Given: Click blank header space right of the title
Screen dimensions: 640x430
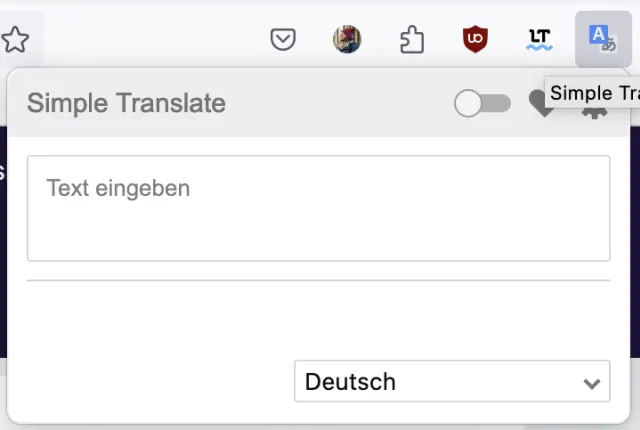Looking at the screenshot, I should [x=340, y=103].
